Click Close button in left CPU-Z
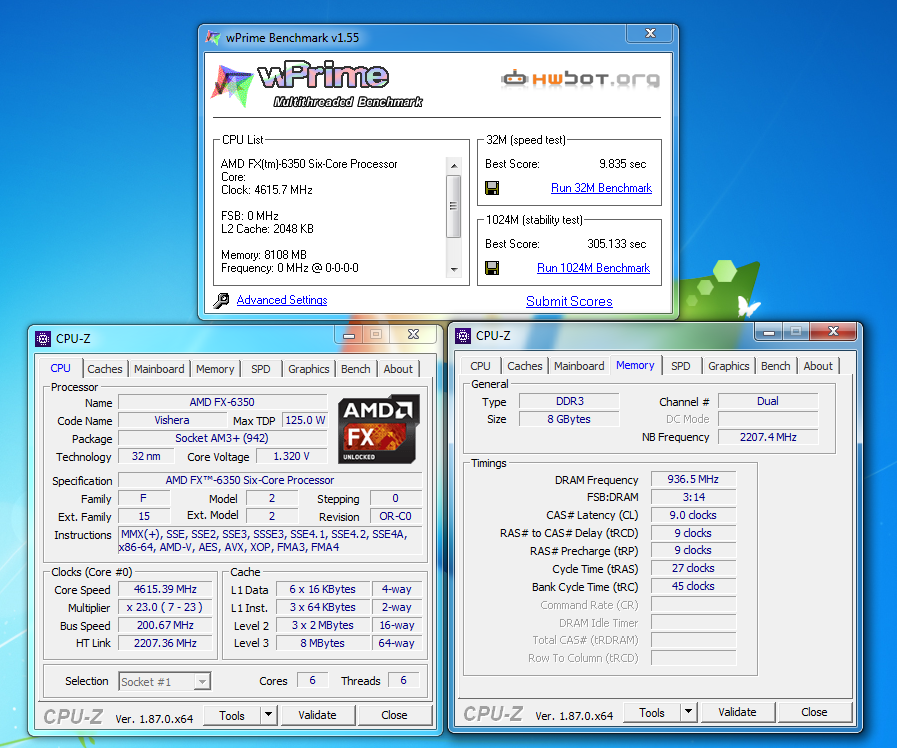 (394, 715)
